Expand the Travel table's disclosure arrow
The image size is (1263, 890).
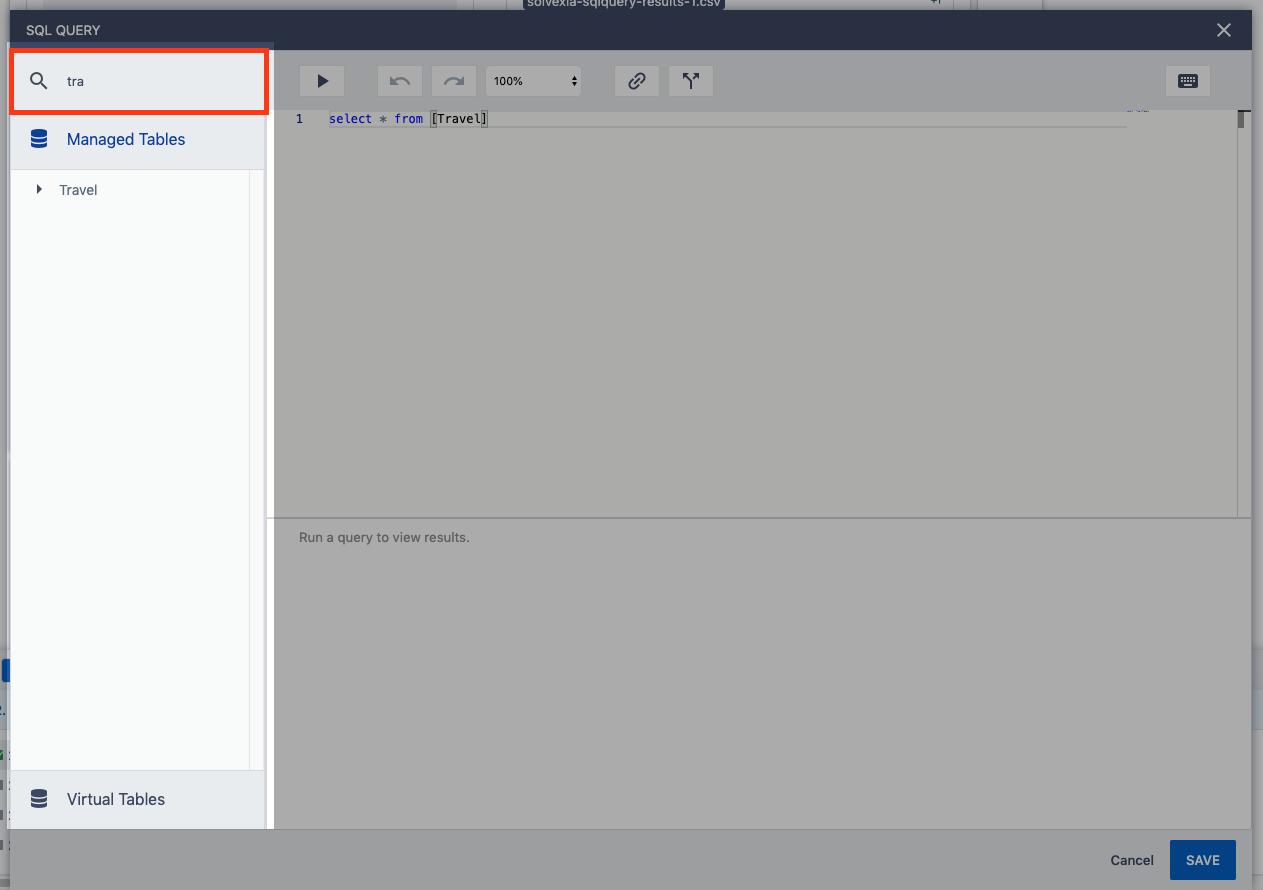coord(39,189)
